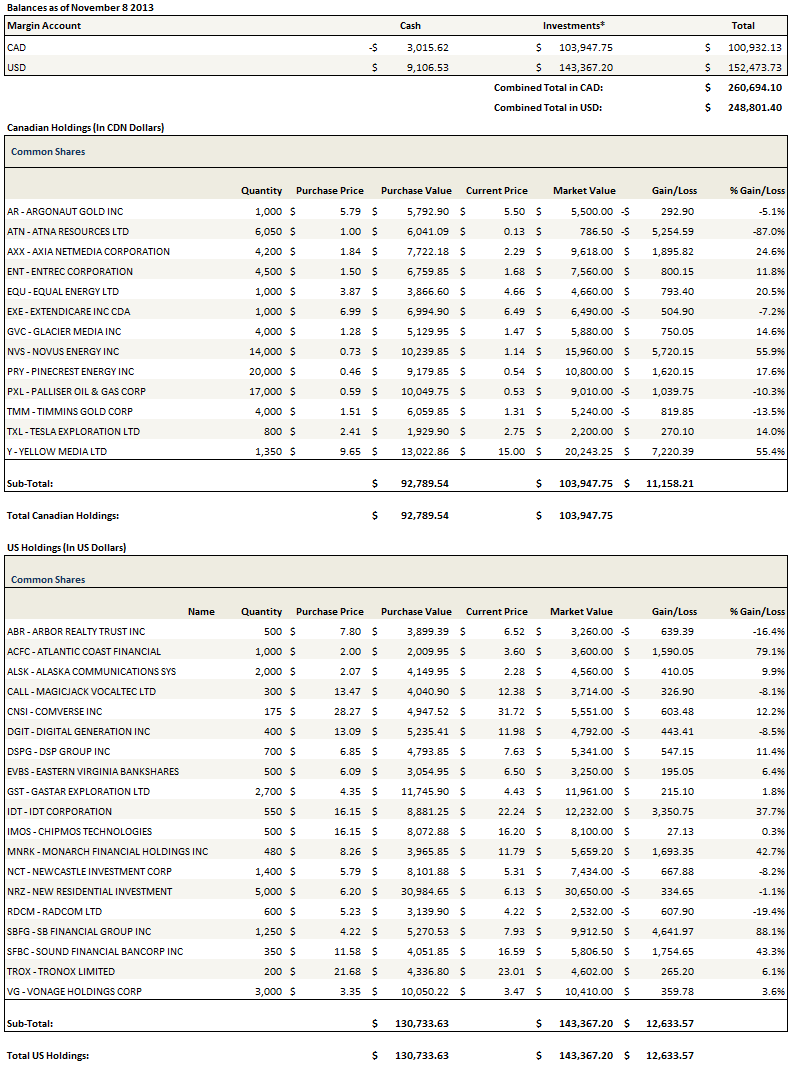Select the US Holdings (In US Dollars) heading
800x1069 pixels.
[x=66, y=548]
